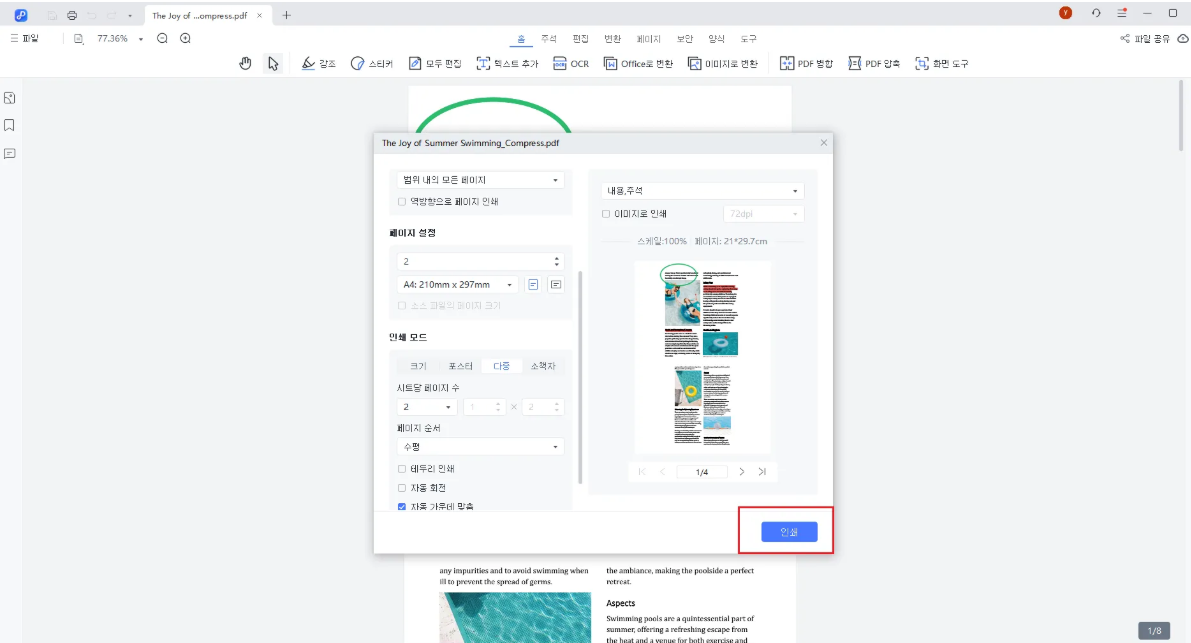The image size is (1191, 643).
Task: Uncheck 자동 가운데 맞춤 checkbox
Action: pyautogui.click(x=402, y=506)
